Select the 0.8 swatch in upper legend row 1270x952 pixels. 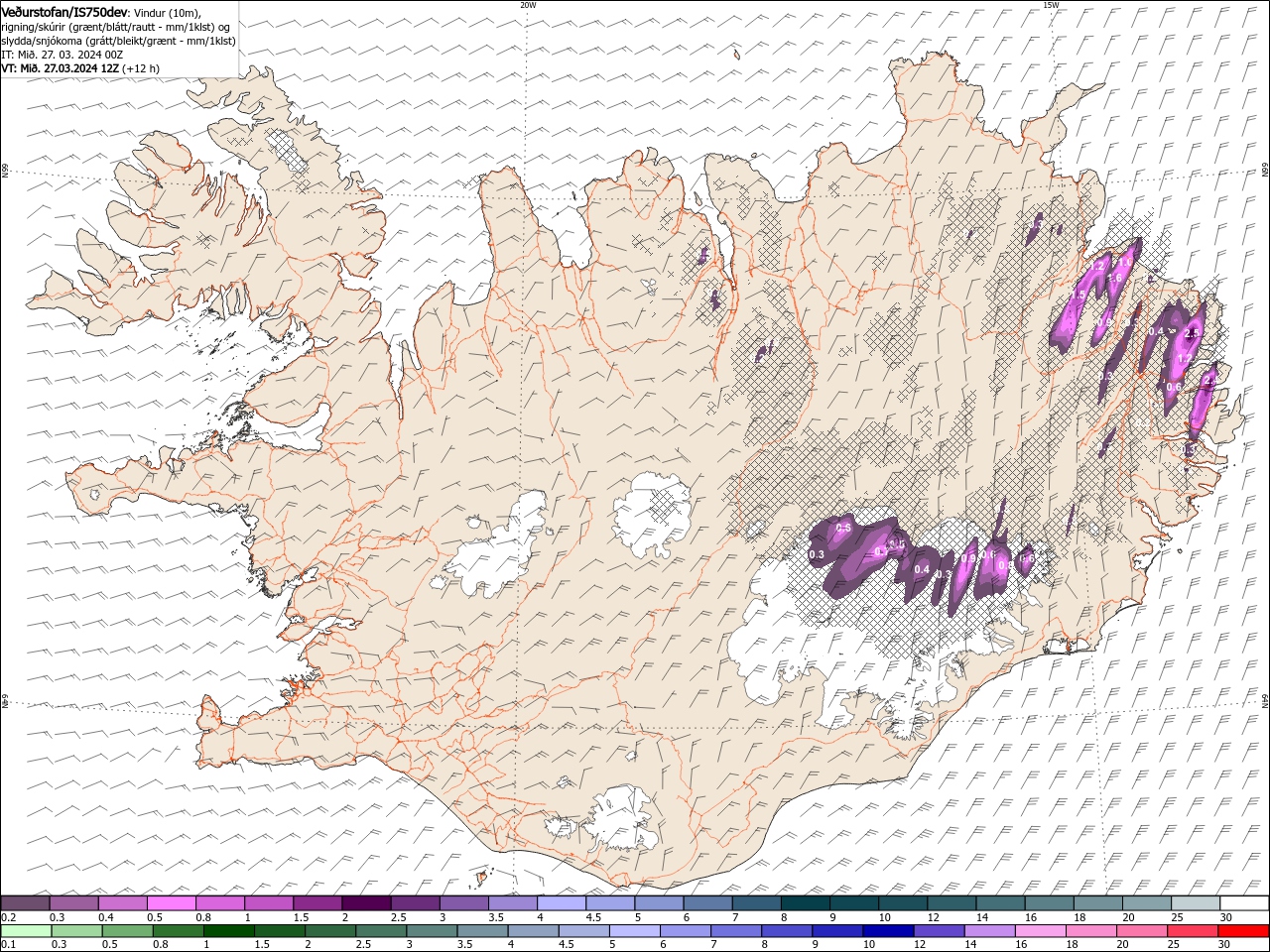(x=219, y=903)
